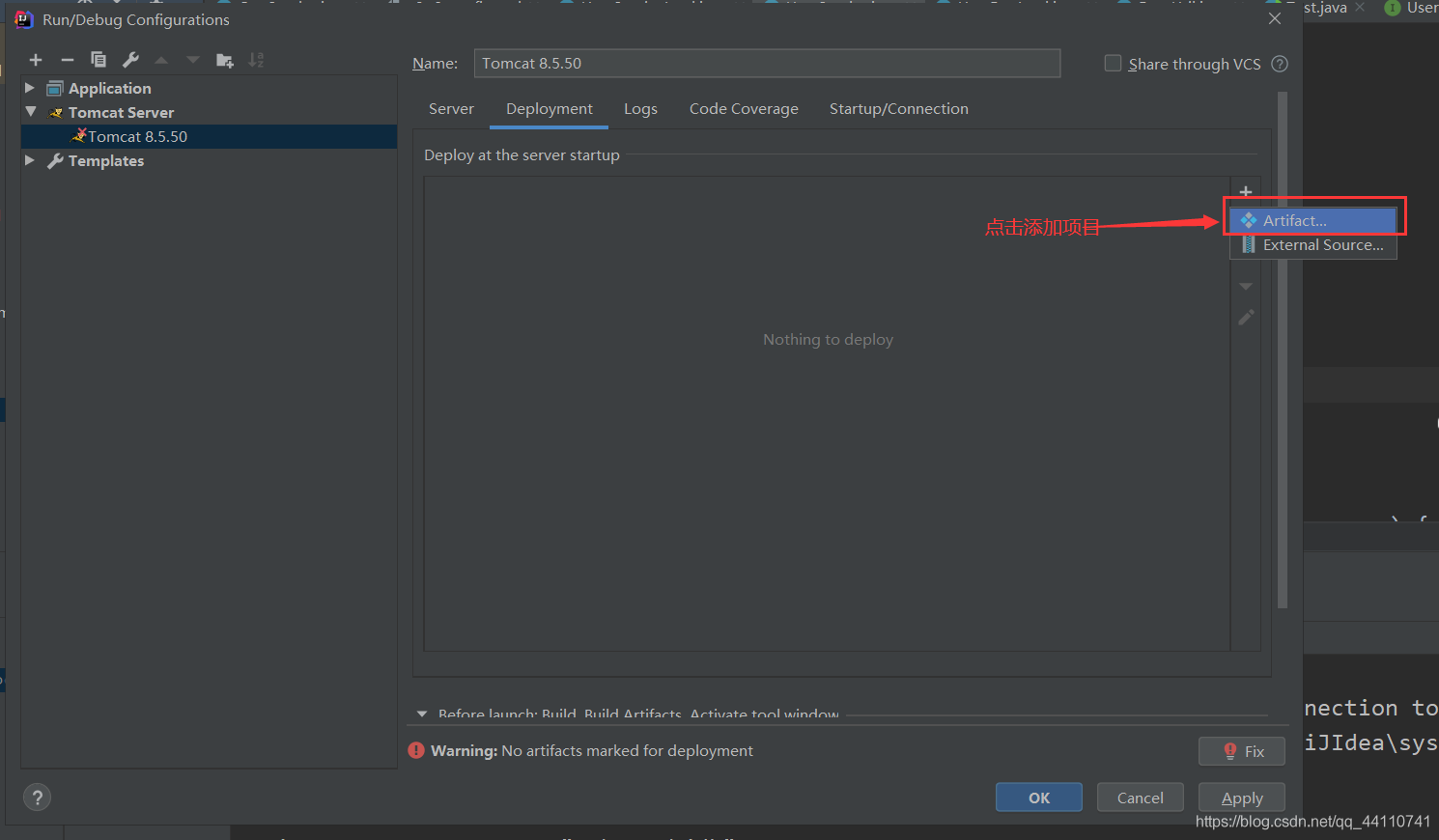Click into the Name input field

coord(767,63)
